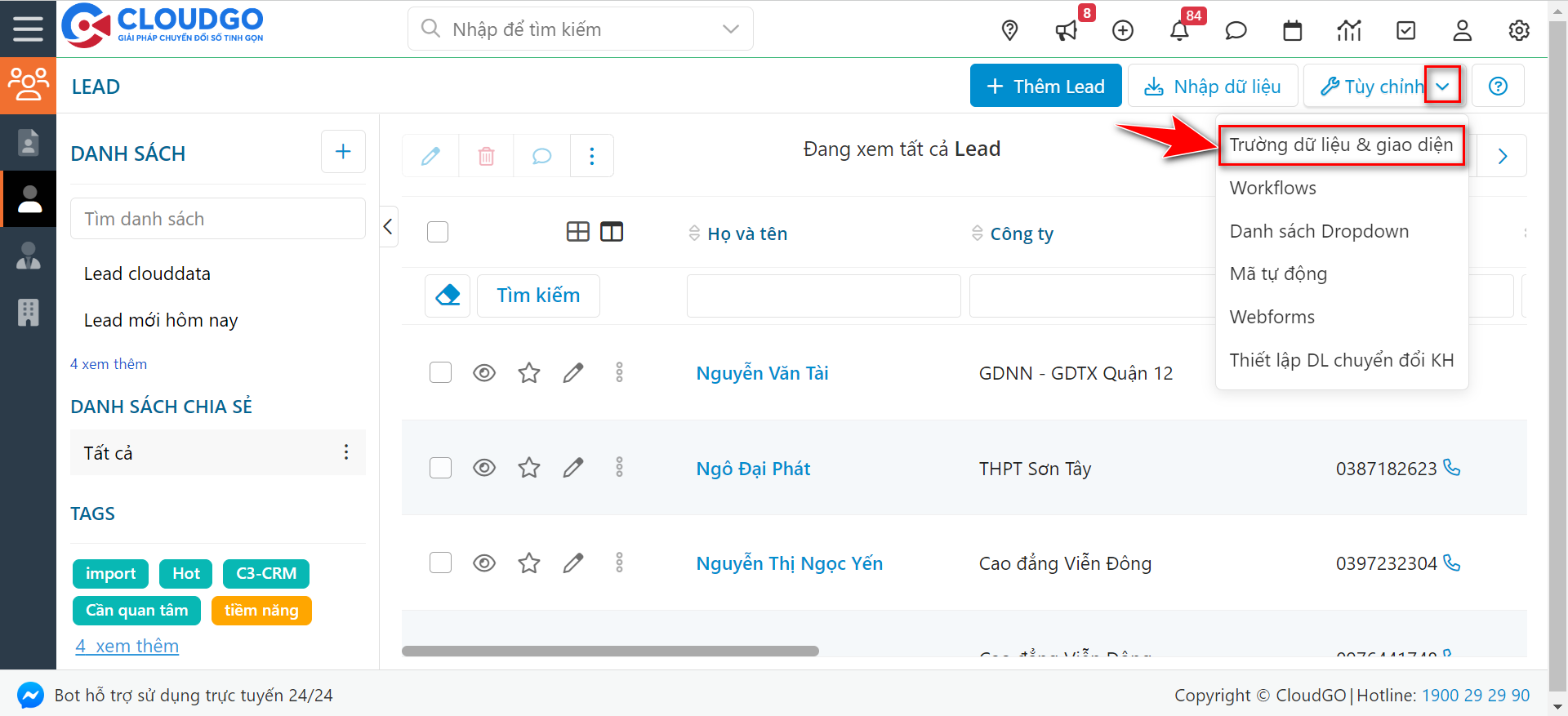Image resolution: width=1568 pixels, height=716 pixels.
Task: Click the Nhập dữ liệu button
Action: point(1212,86)
